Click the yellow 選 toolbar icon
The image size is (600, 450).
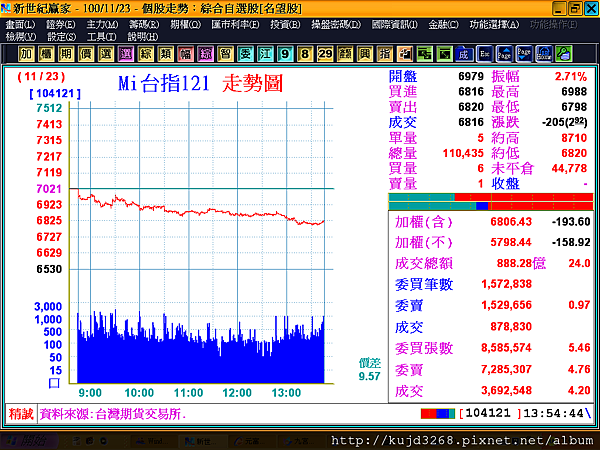coord(106,54)
